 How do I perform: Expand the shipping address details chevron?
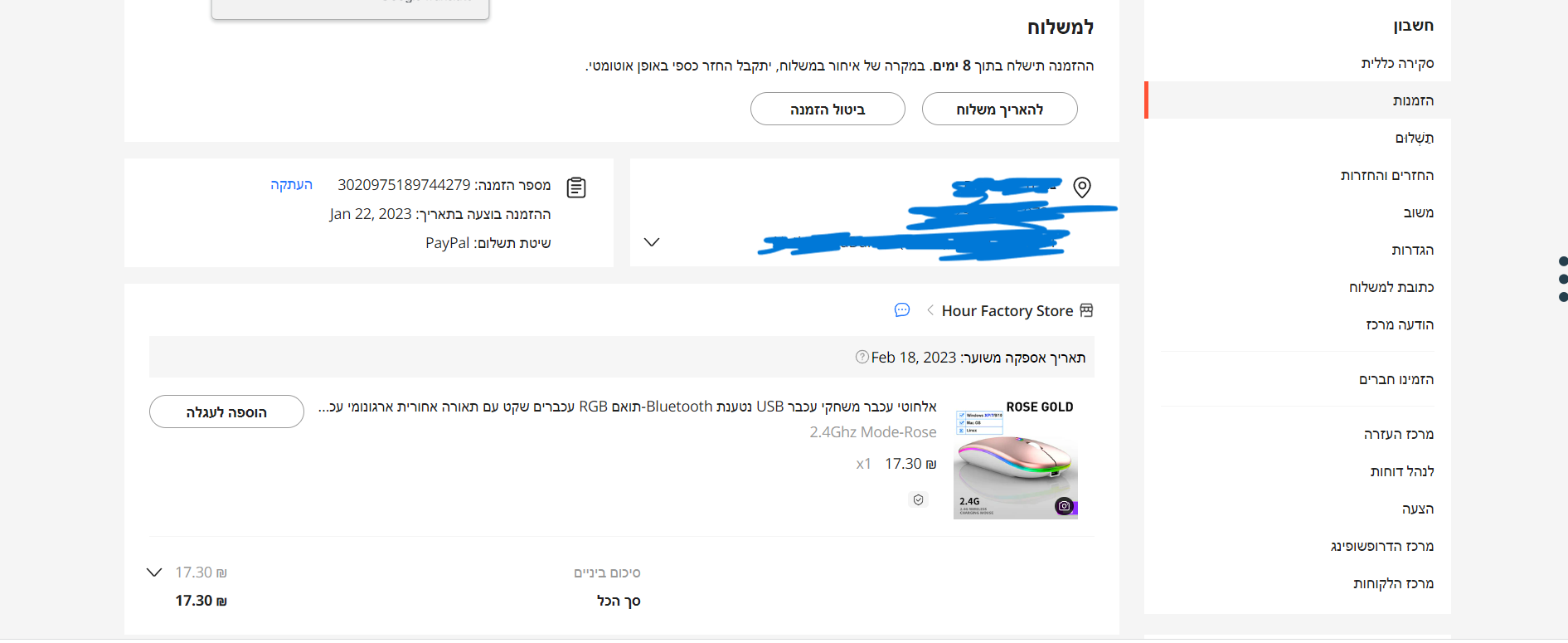pyautogui.click(x=652, y=242)
